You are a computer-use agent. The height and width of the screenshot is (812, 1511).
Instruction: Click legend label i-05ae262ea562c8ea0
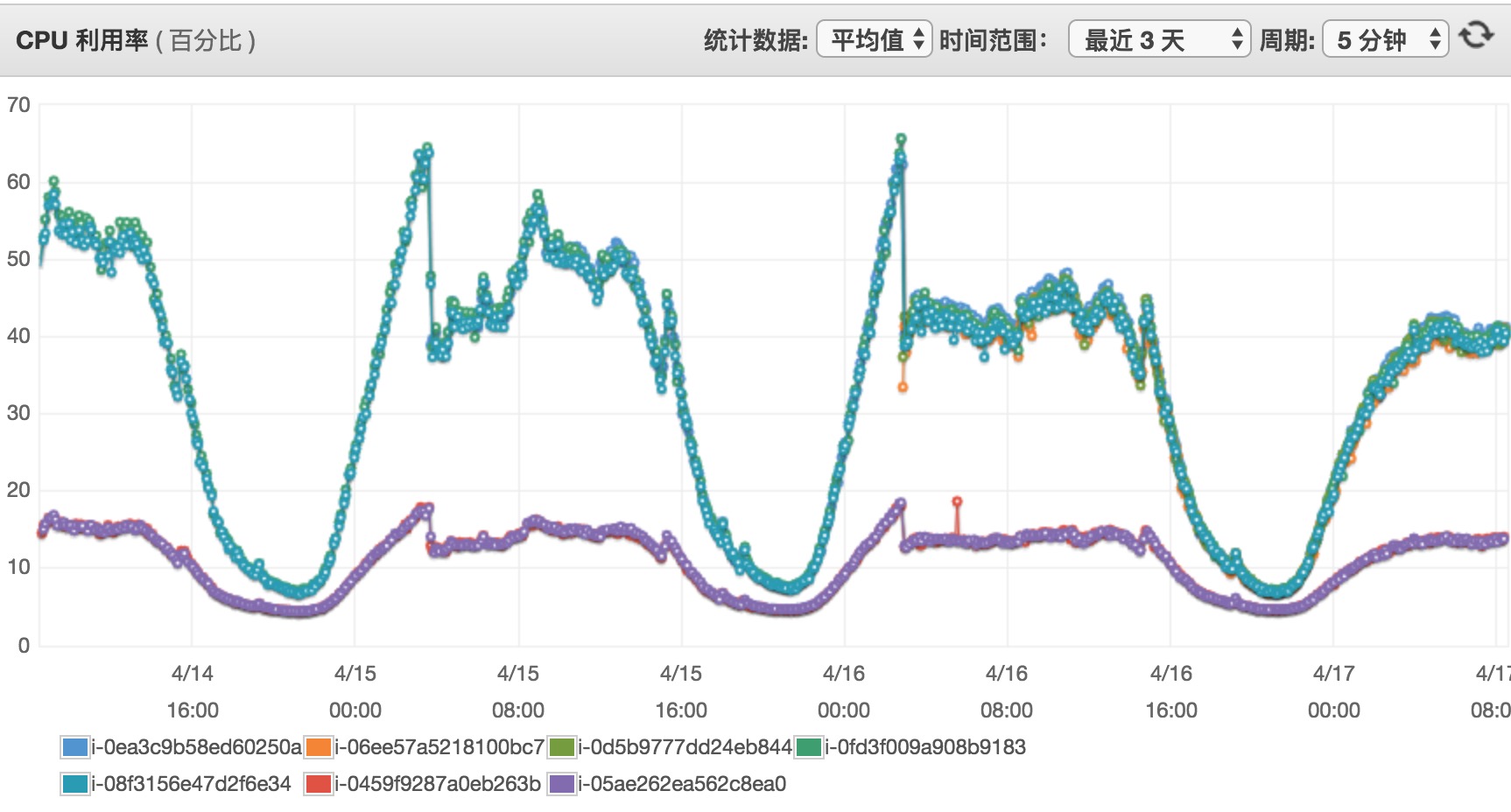682,784
